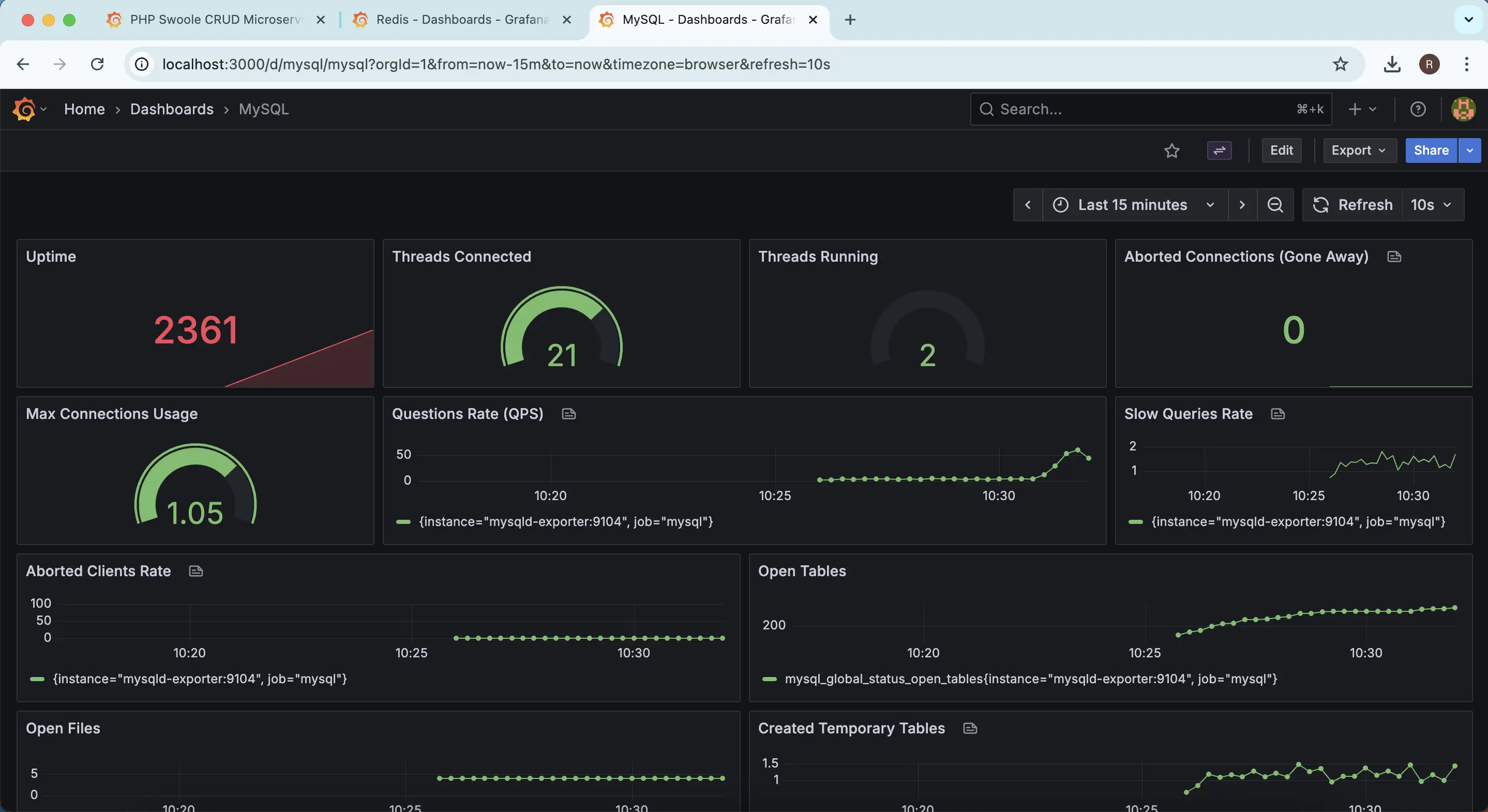This screenshot has width=1488, height=812.
Task: Open the user profile avatar
Action: tap(1463, 109)
